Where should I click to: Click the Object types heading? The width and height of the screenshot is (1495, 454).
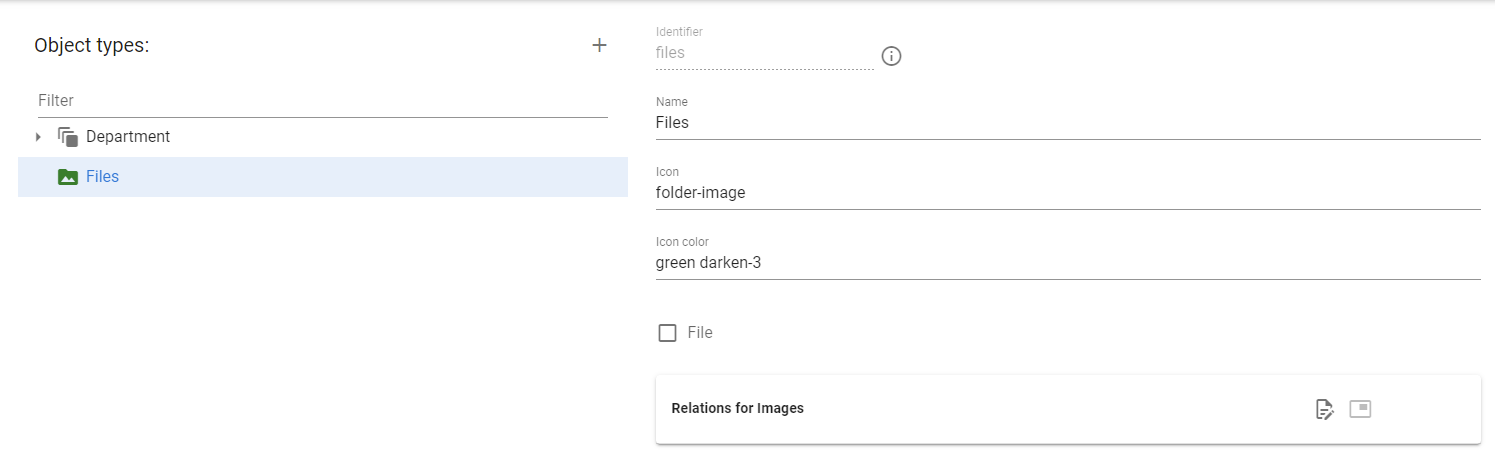point(91,46)
